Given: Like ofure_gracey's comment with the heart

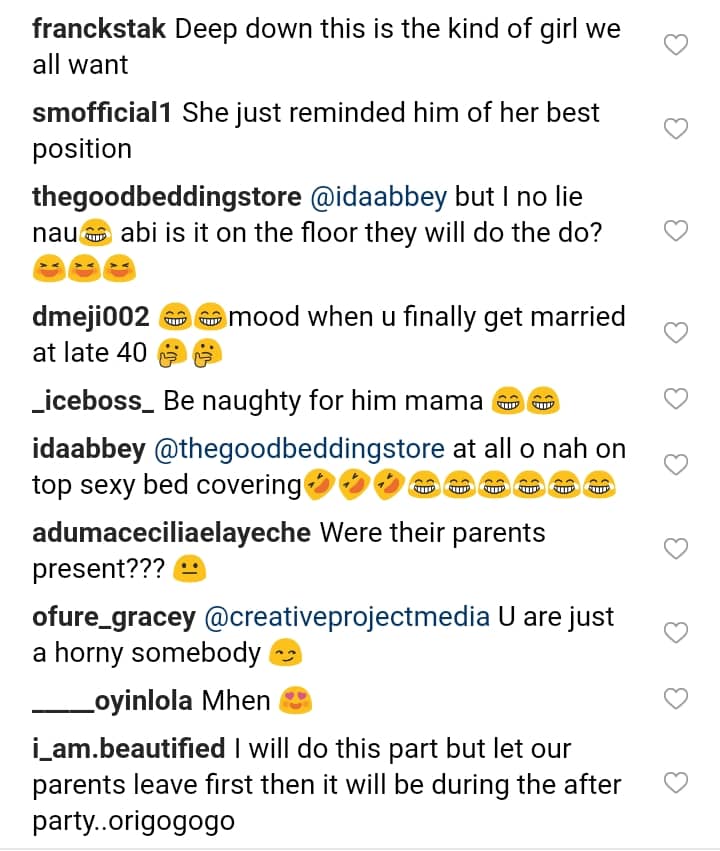Looking at the screenshot, I should 677,633.
